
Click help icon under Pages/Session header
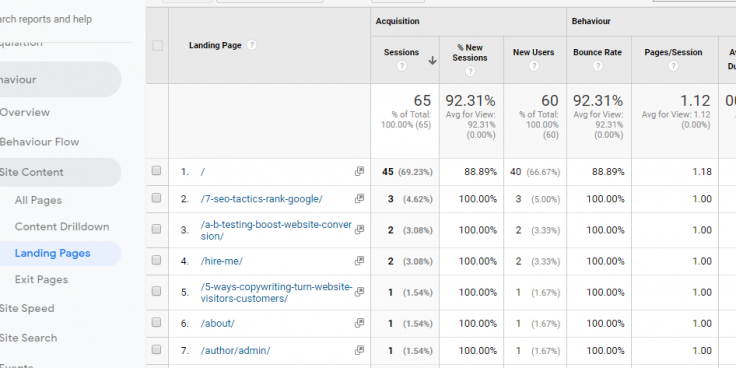pyautogui.click(x=673, y=66)
